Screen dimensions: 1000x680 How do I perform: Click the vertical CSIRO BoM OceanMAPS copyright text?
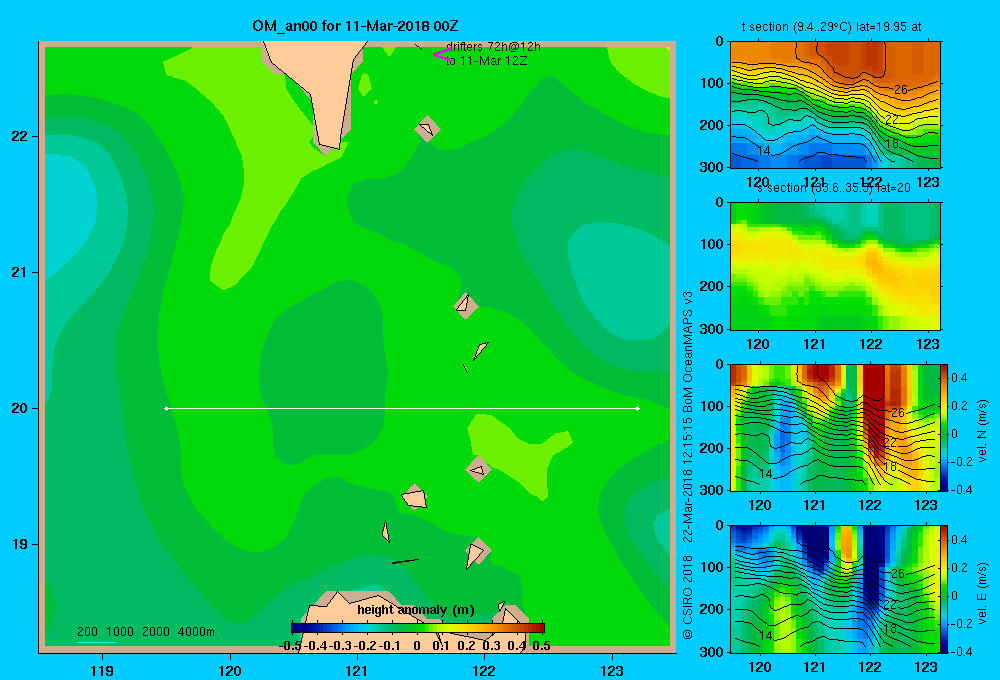688,466
